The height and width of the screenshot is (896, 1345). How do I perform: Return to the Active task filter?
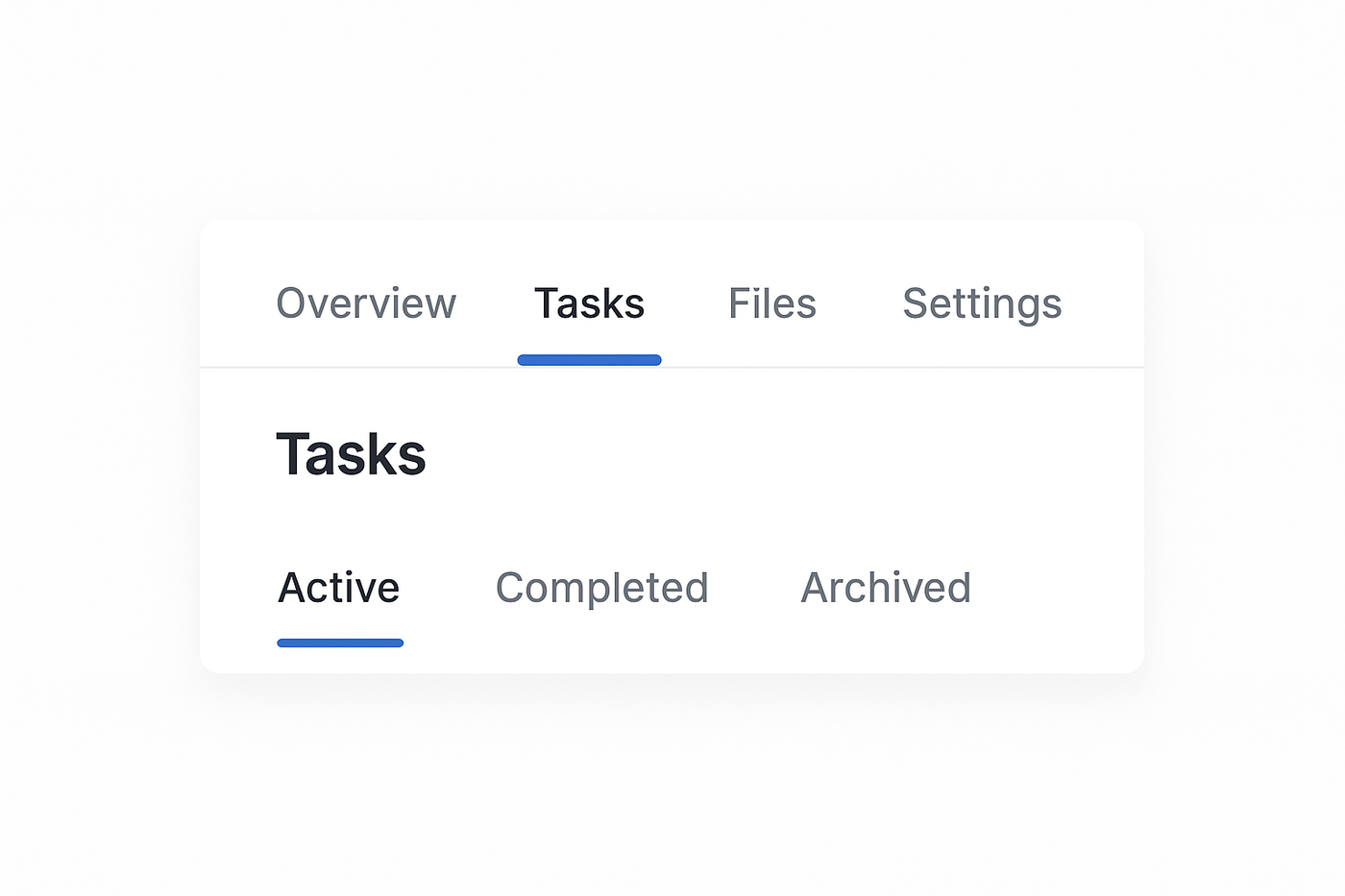(339, 588)
